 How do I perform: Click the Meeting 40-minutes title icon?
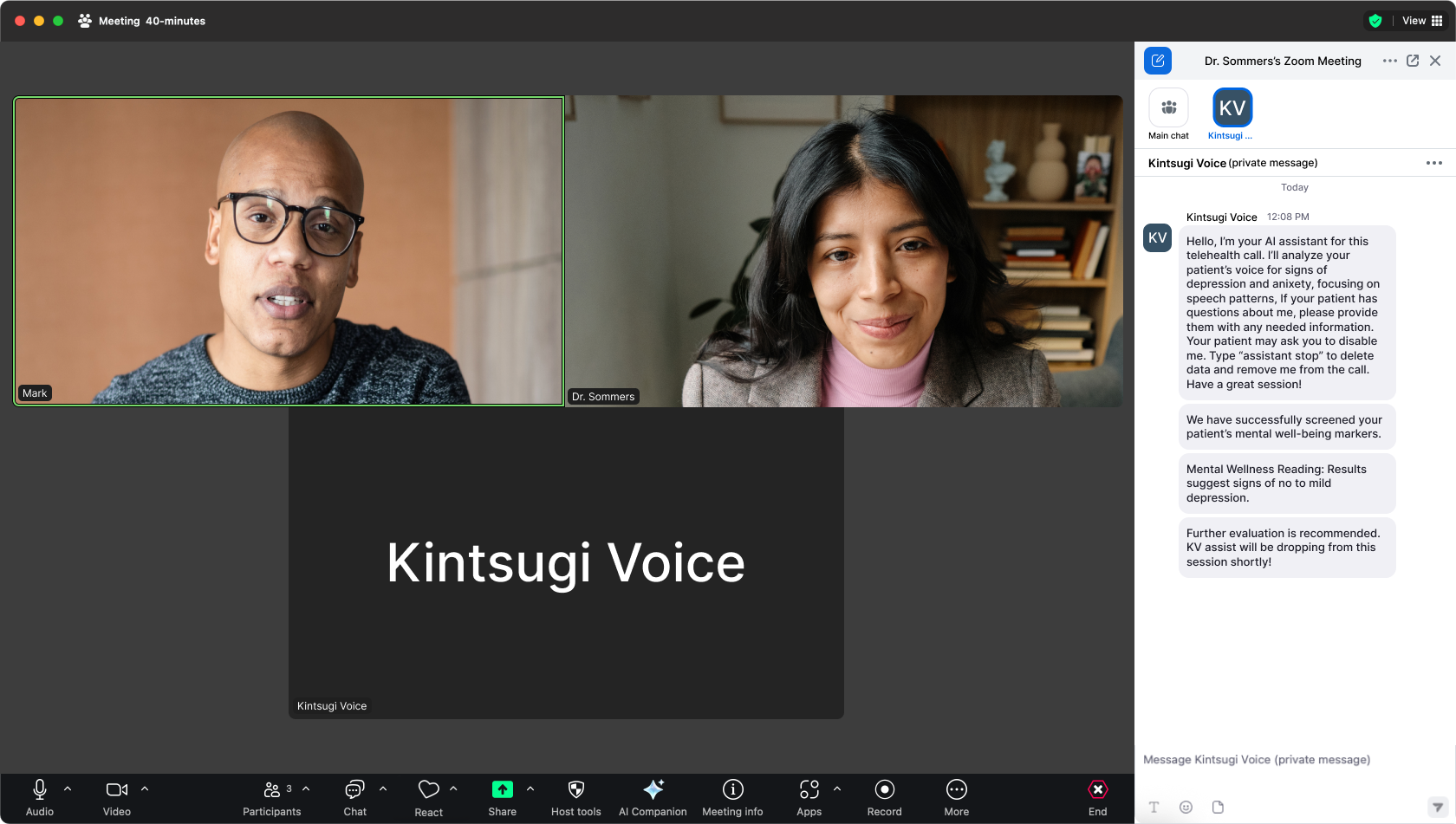tap(85, 21)
